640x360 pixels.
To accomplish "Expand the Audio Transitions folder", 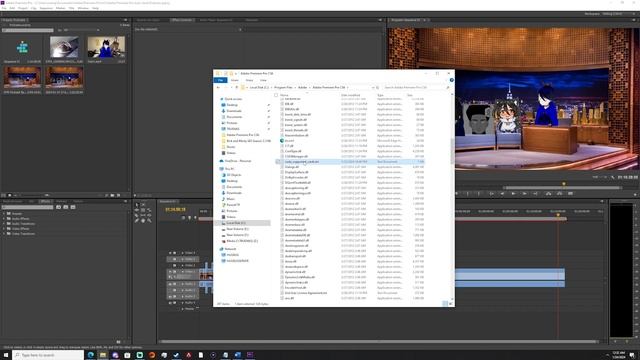I will click(4, 224).
